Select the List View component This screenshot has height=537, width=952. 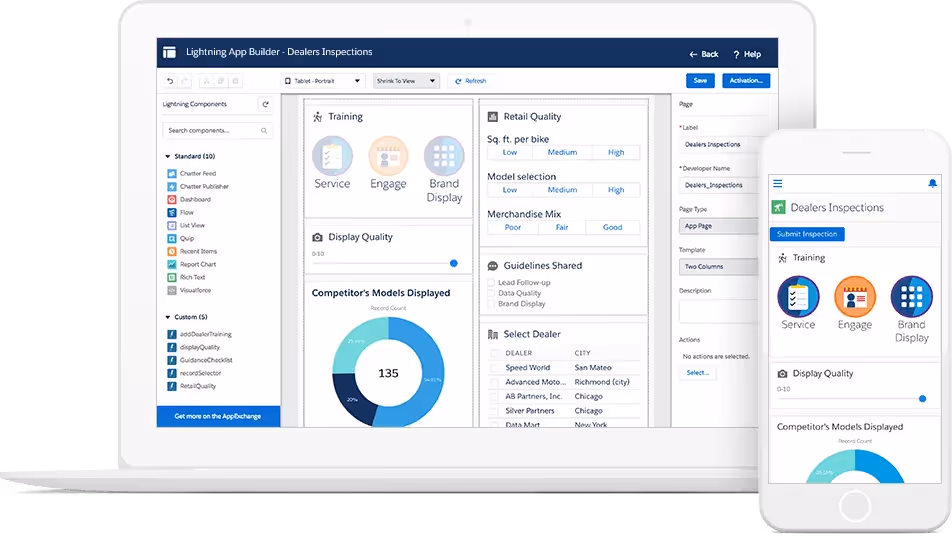[186, 225]
